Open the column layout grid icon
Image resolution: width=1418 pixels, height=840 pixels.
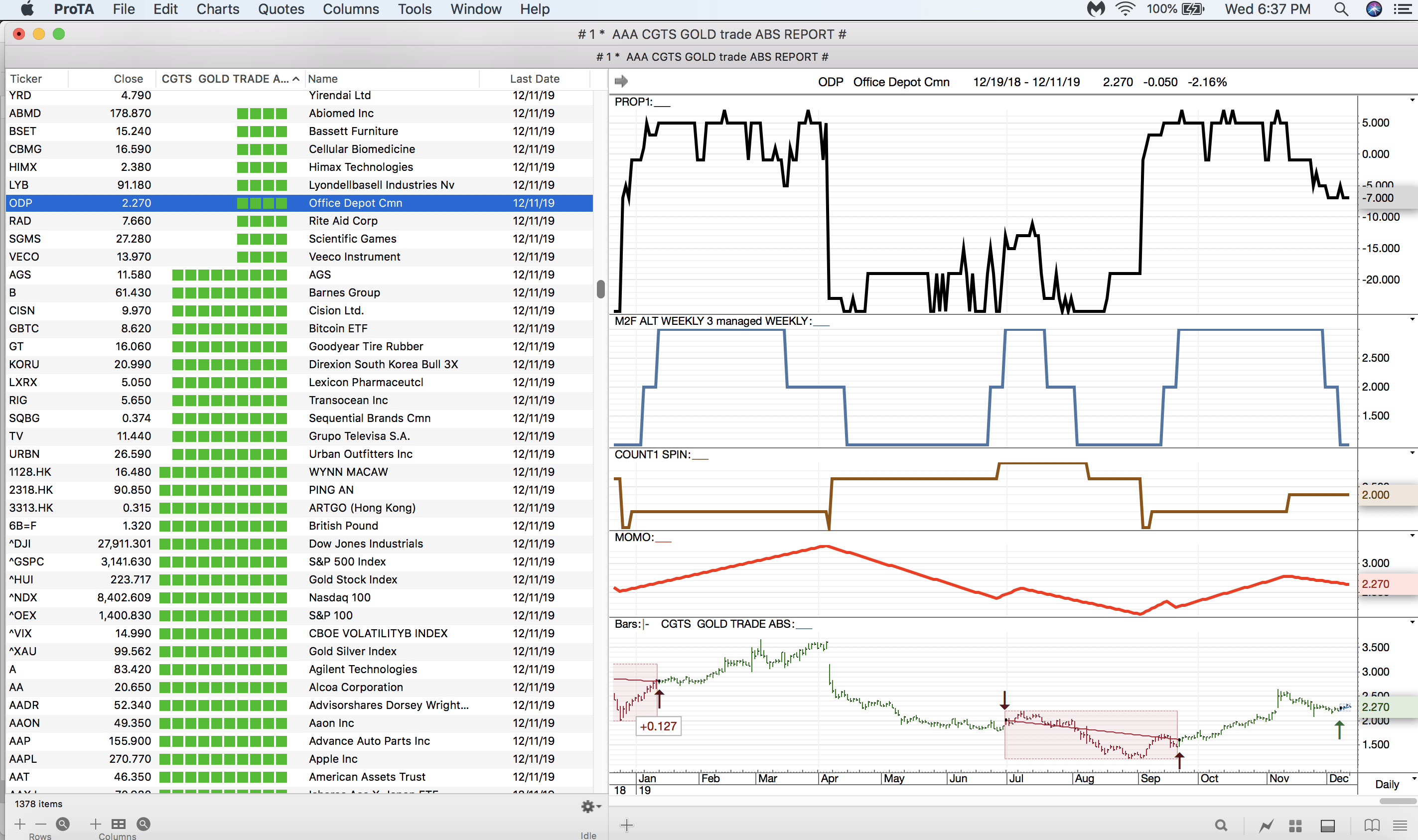(118, 824)
